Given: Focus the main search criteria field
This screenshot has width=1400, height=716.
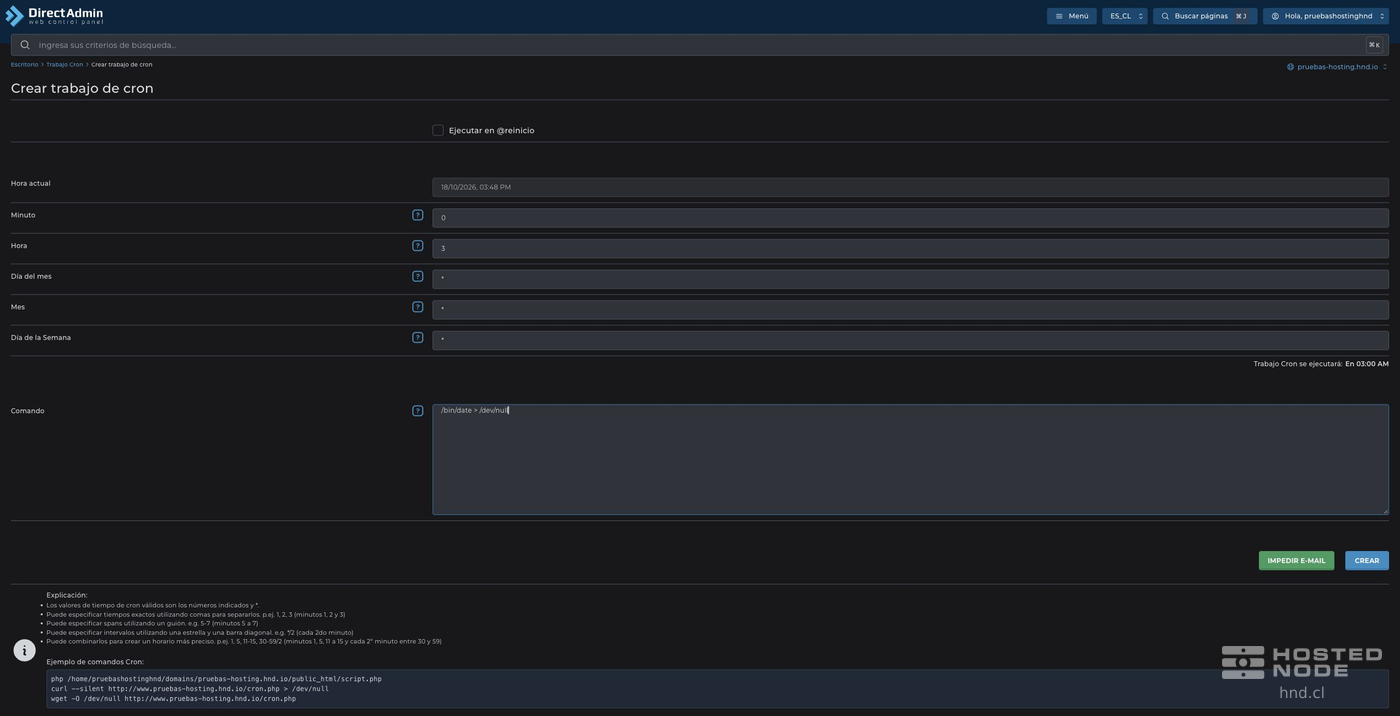Looking at the screenshot, I should pos(700,45).
